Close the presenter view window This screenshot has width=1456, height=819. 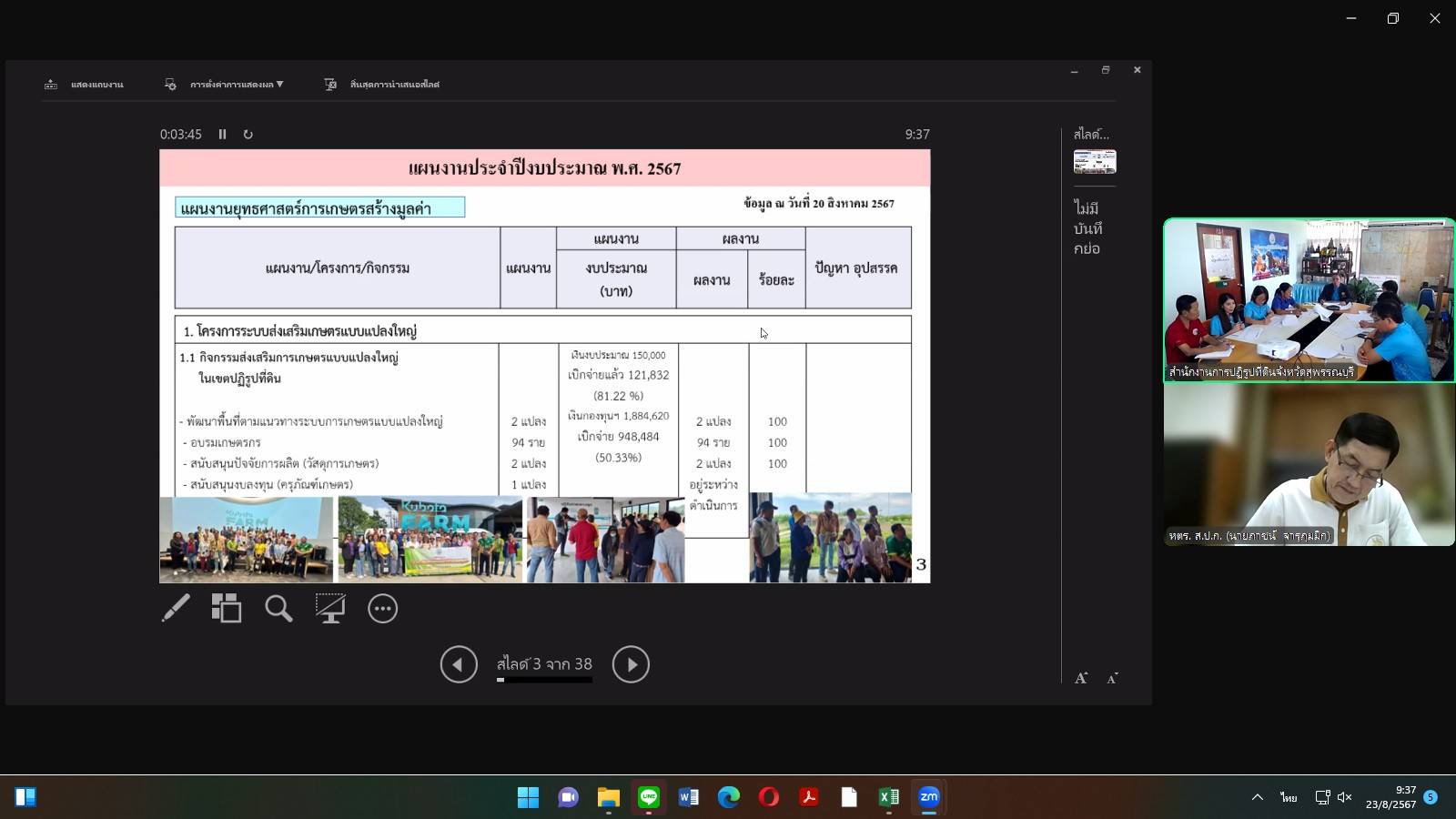(x=1137, y=70)
